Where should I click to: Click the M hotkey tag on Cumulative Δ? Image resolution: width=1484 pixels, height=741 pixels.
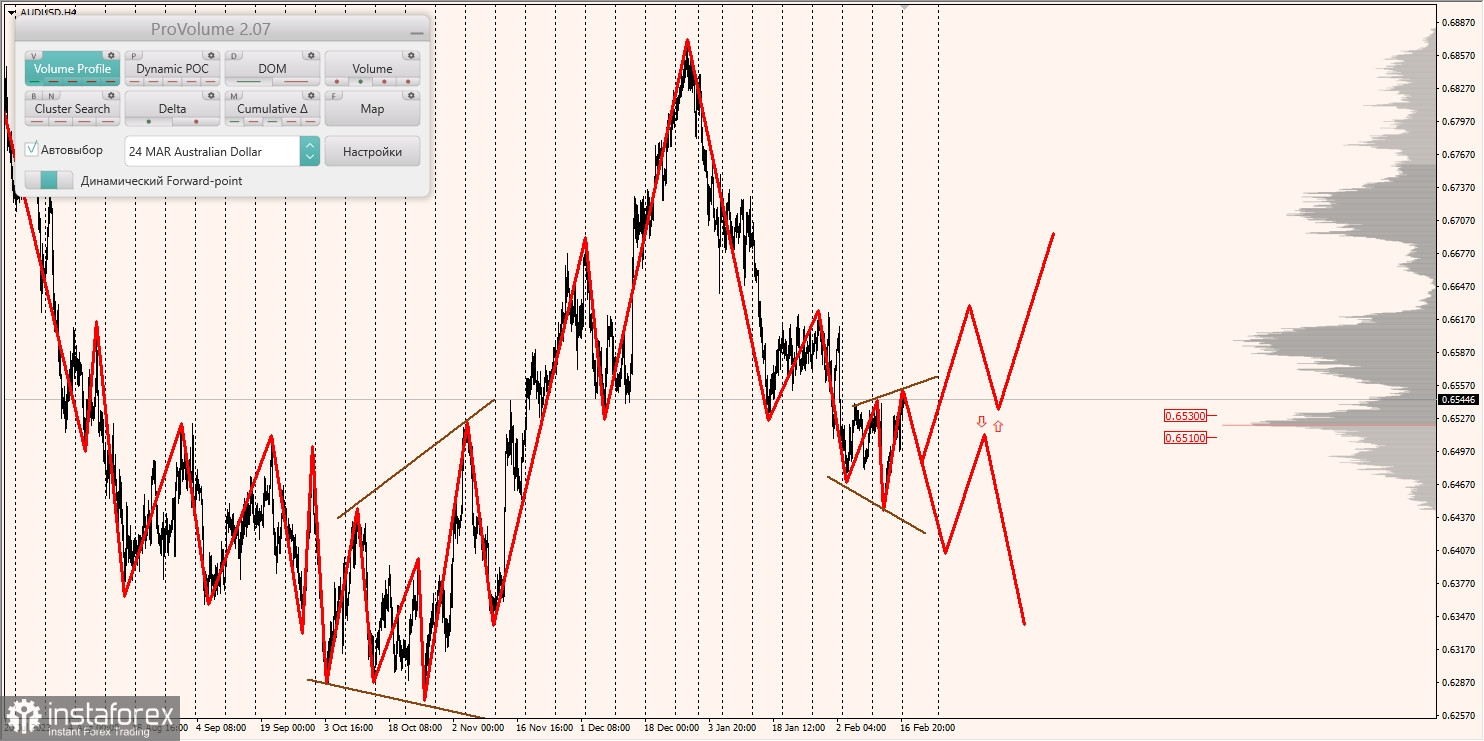pos(235,96)
